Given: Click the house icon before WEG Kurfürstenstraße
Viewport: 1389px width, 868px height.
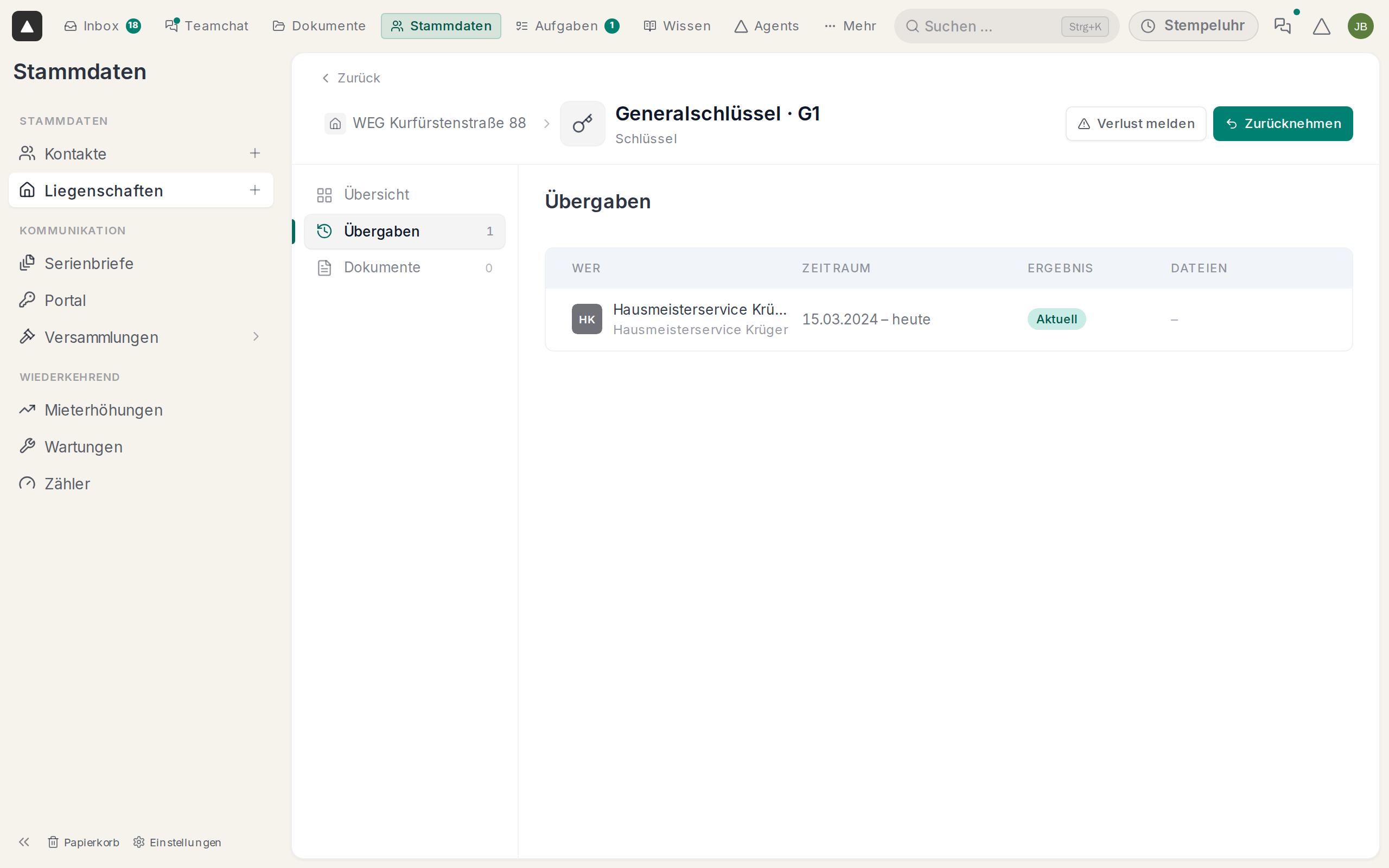Looking at the screenshot, I should [335, 124].
